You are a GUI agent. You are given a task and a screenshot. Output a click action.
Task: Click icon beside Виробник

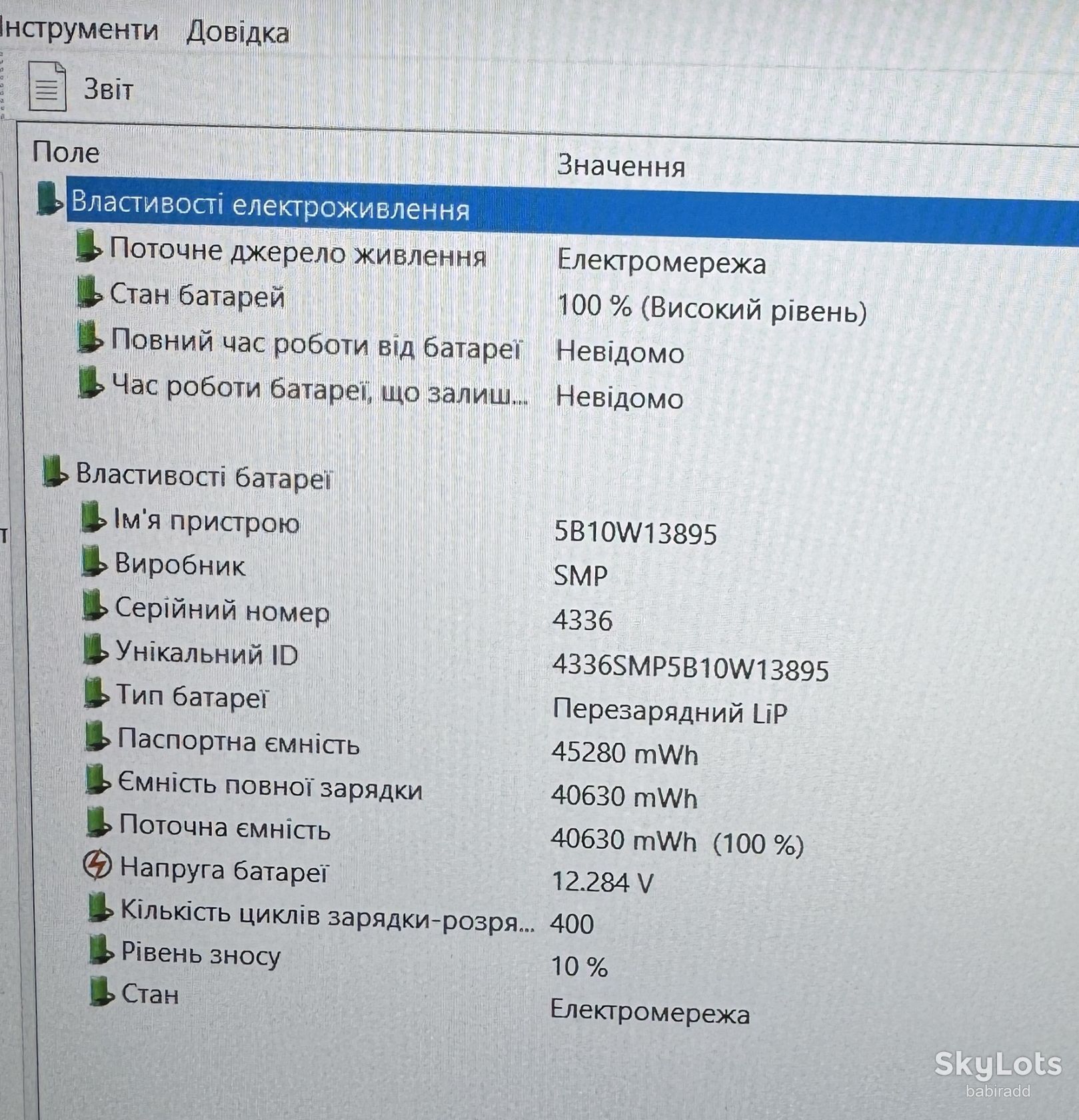[x=94, y=561]
